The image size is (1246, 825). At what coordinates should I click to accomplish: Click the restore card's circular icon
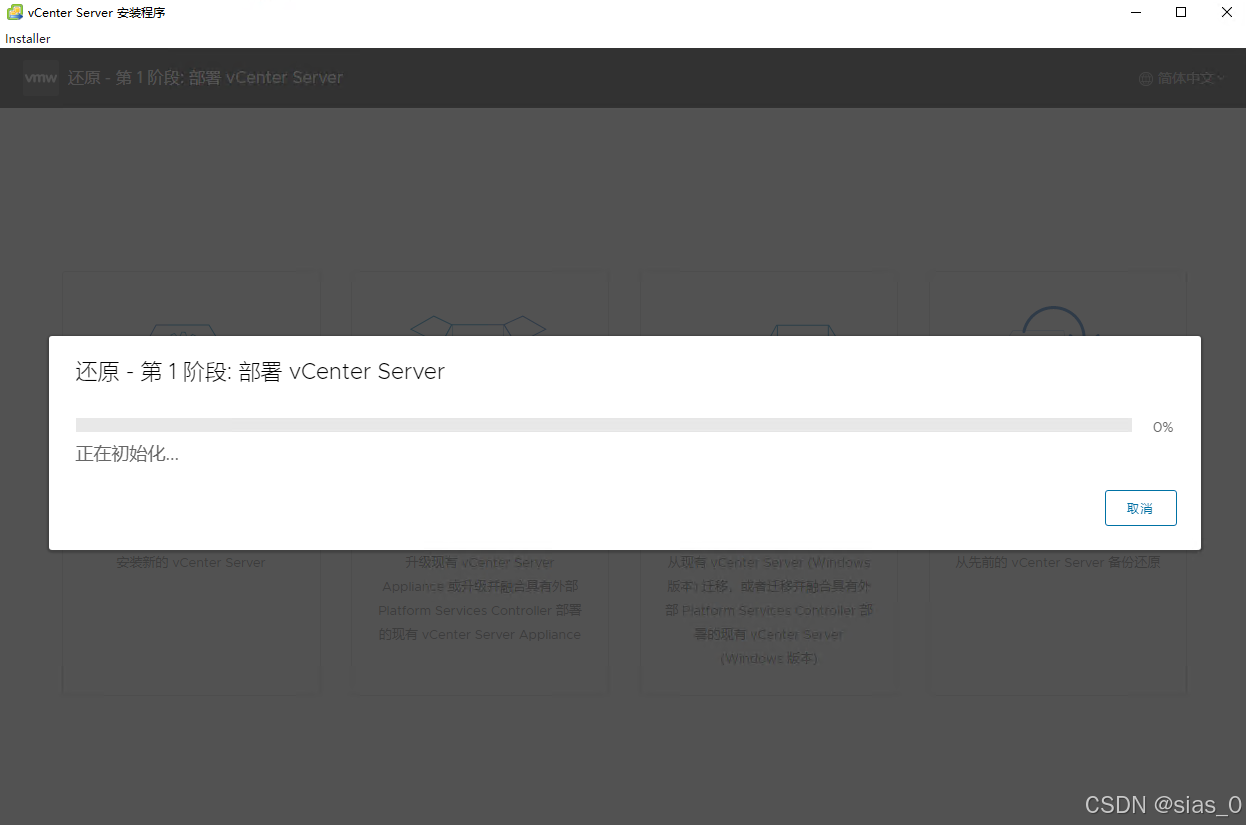pyautogui.click(x=1054, y=320)
